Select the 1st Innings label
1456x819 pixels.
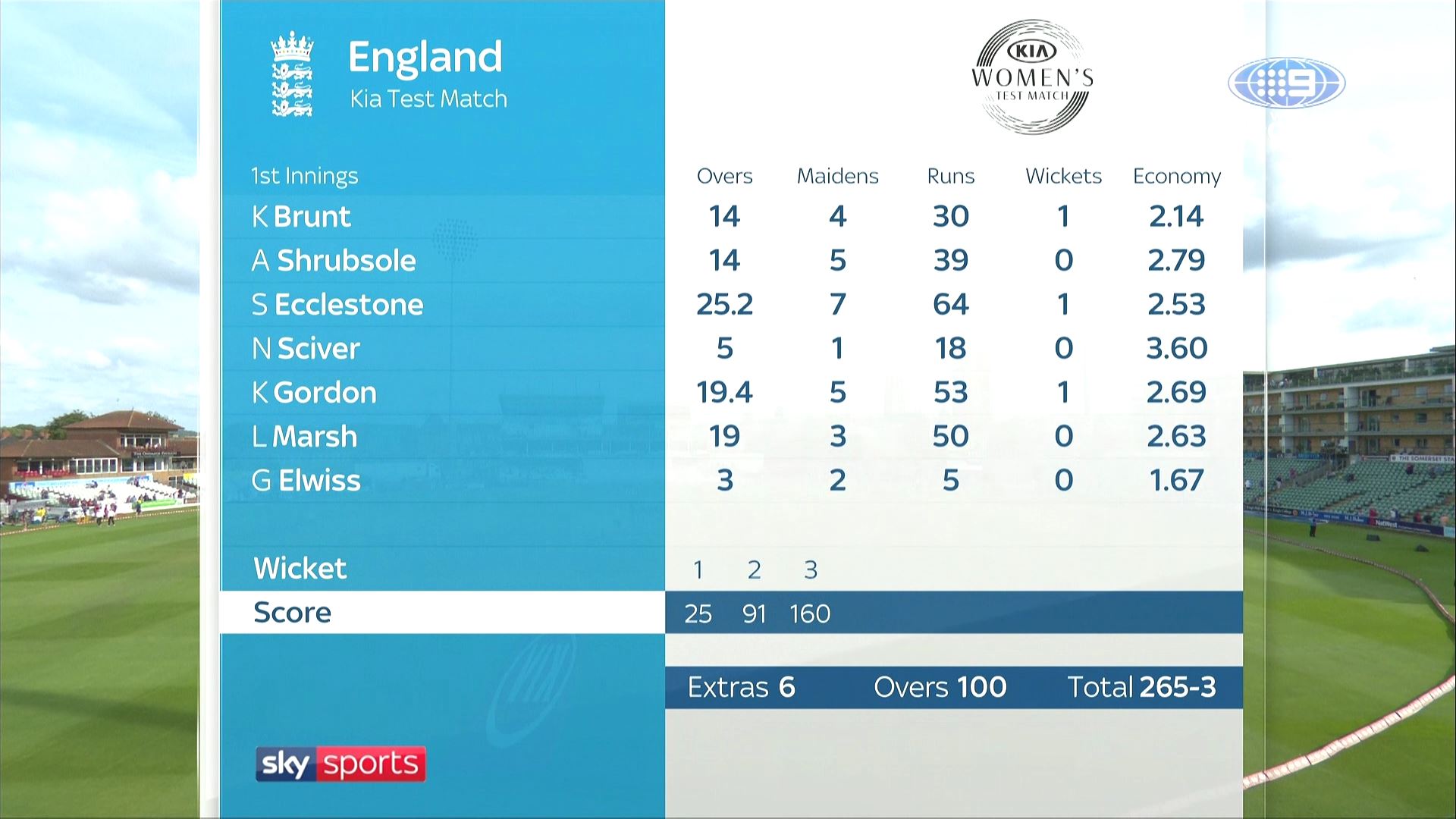click(x=305, y=176)
